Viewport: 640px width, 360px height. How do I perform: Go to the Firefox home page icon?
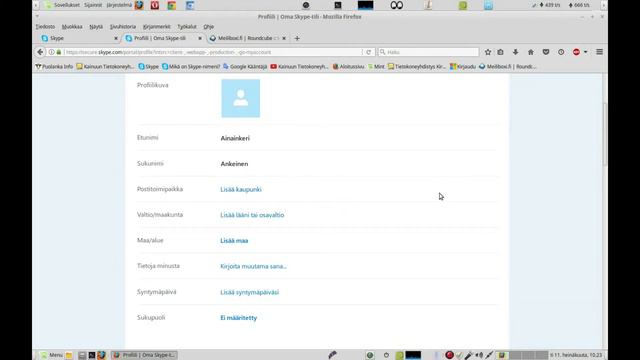(531, 52)
